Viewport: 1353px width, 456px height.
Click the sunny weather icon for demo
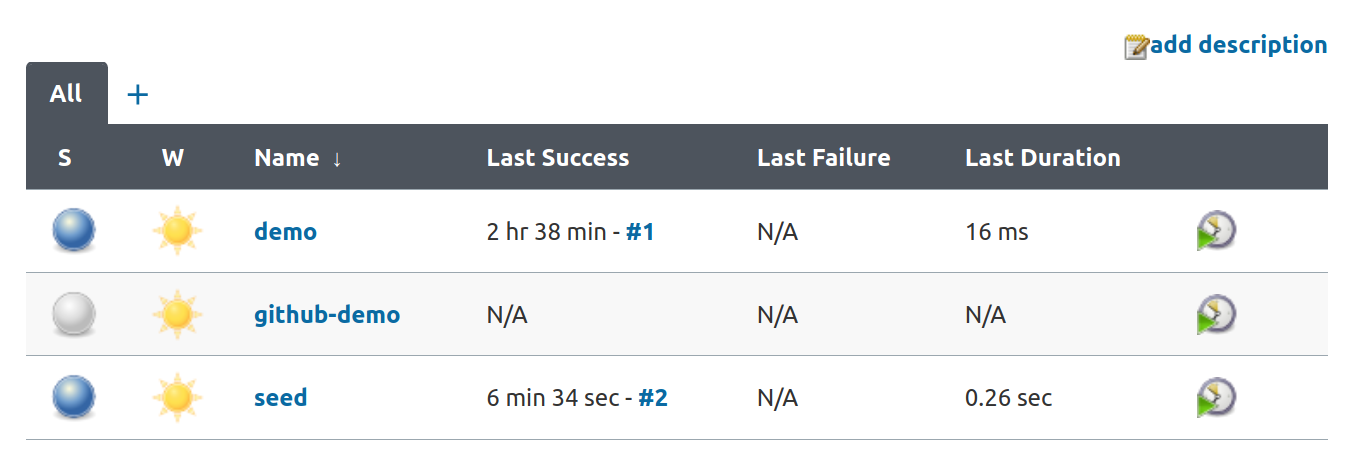coord(177,231)
